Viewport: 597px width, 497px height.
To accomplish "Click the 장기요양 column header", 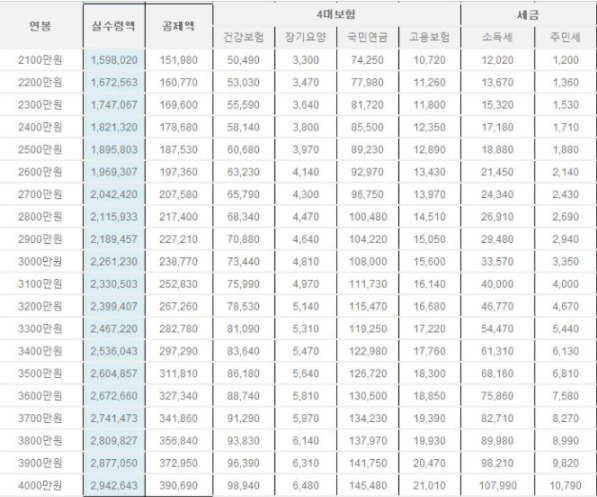I will click(305, 37).
